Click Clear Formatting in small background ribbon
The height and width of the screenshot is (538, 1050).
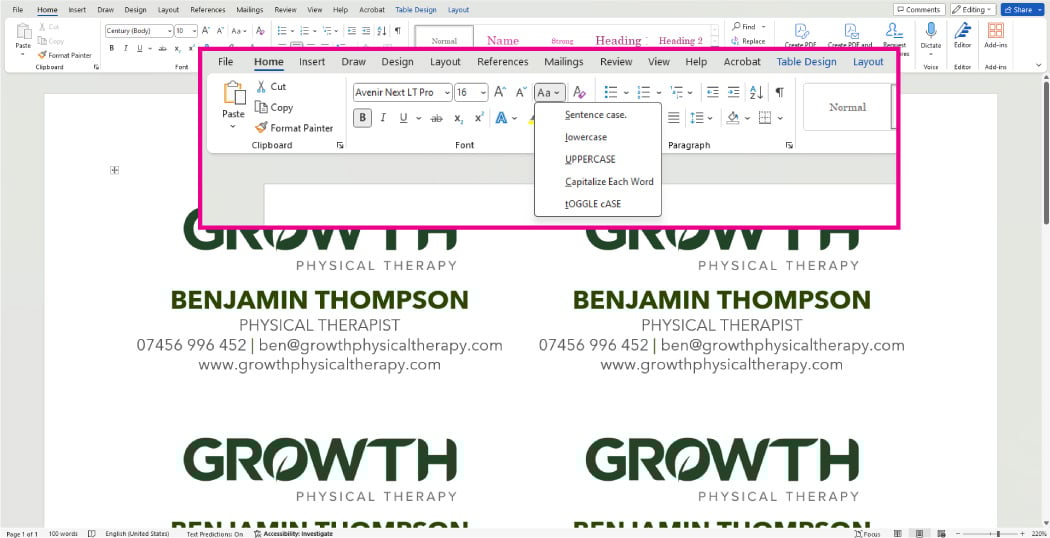point(260,31)
